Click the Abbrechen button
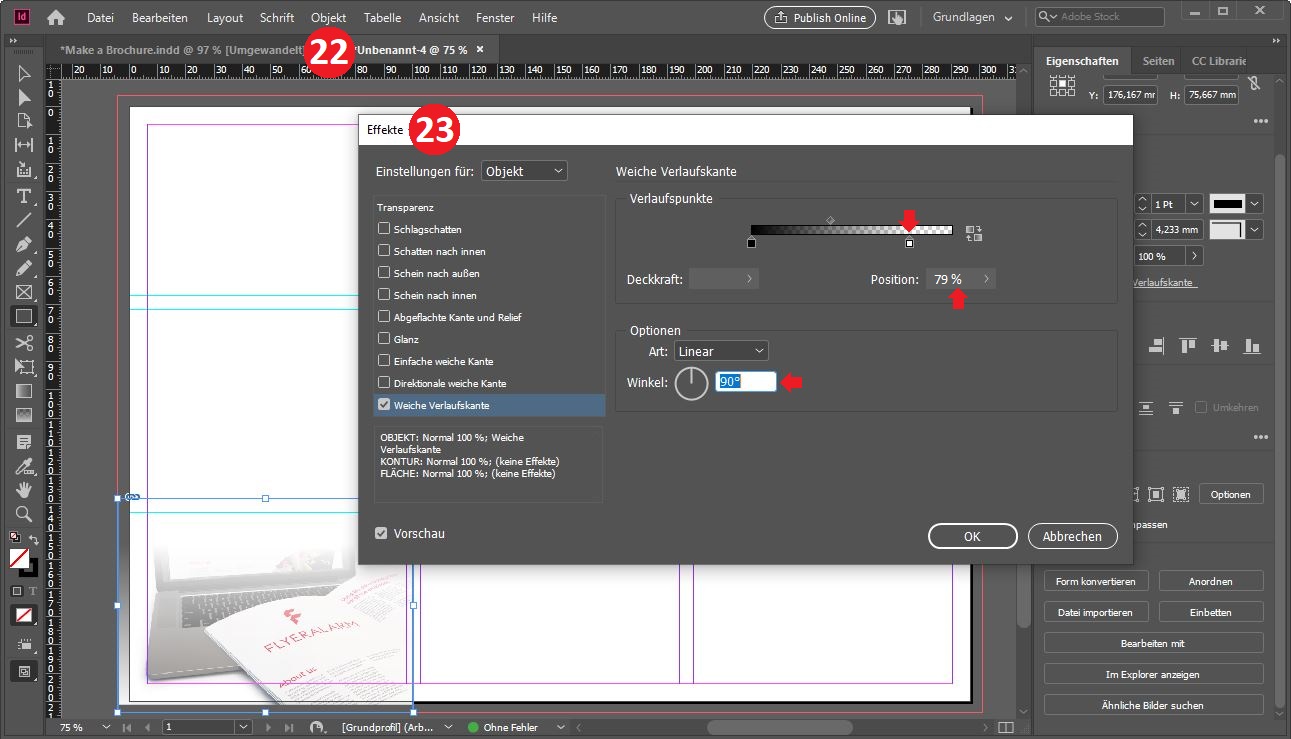 point(1072,536)
